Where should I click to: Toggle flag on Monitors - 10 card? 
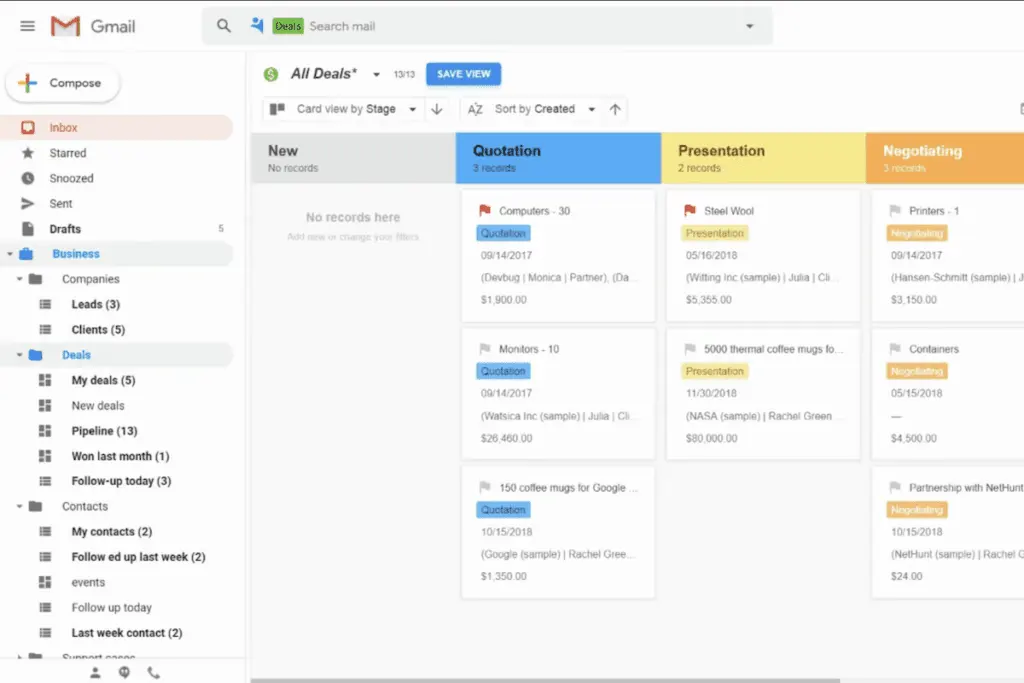coord(485,349)
